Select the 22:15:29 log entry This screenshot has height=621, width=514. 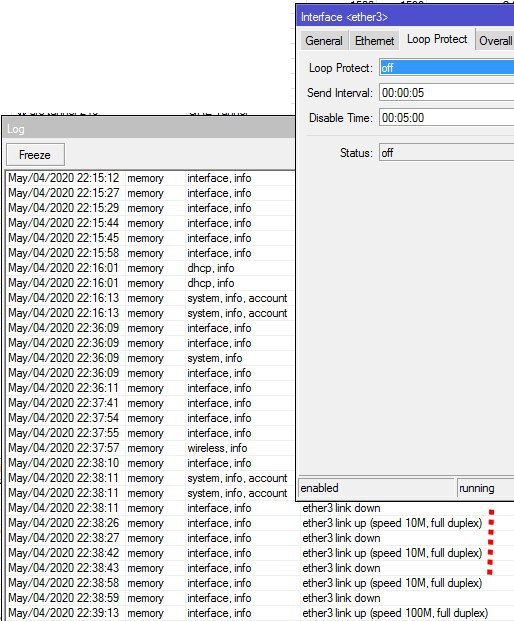150,208
